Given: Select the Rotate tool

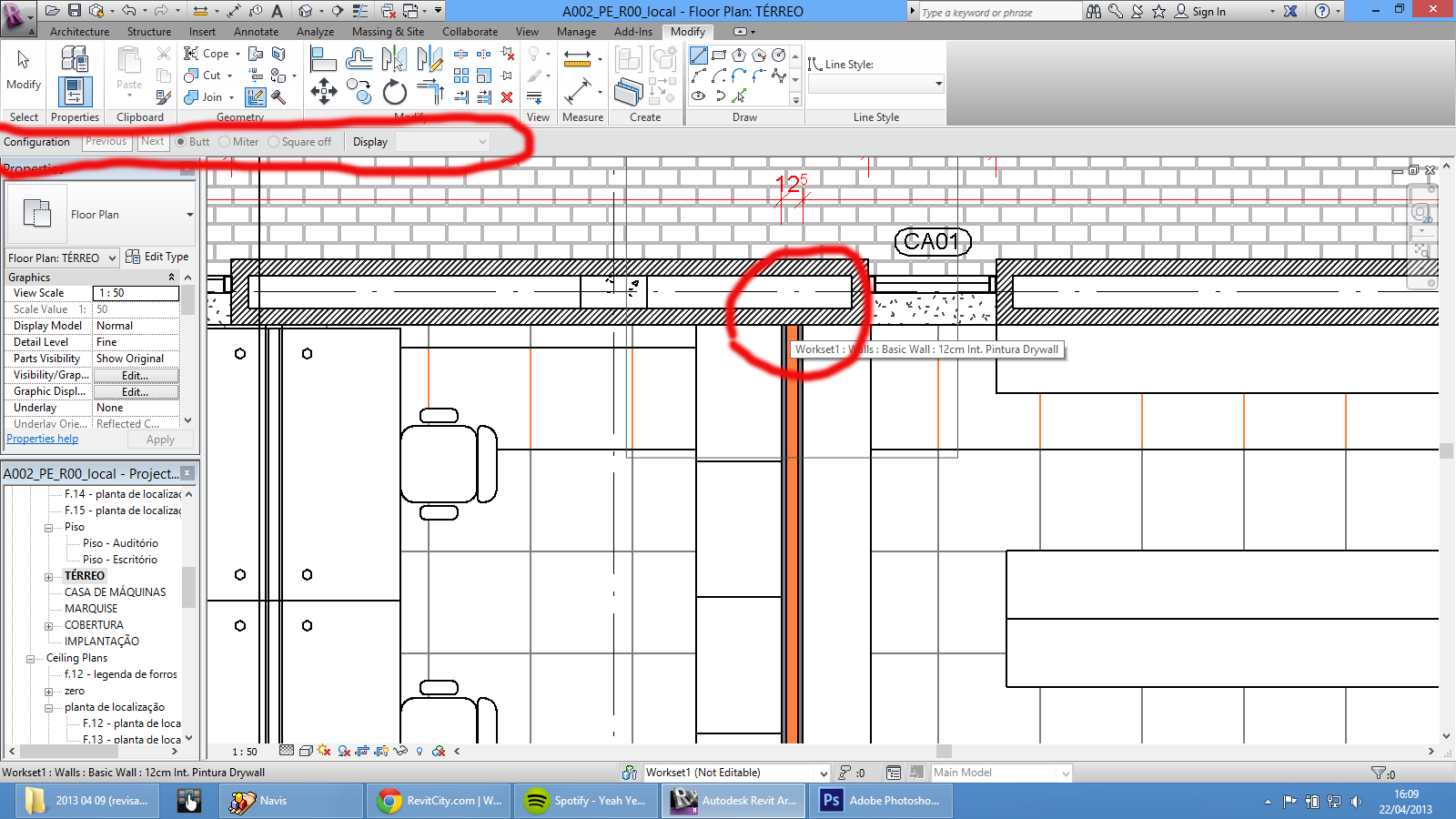Looking at the screenshot, I should coord(394,92).
